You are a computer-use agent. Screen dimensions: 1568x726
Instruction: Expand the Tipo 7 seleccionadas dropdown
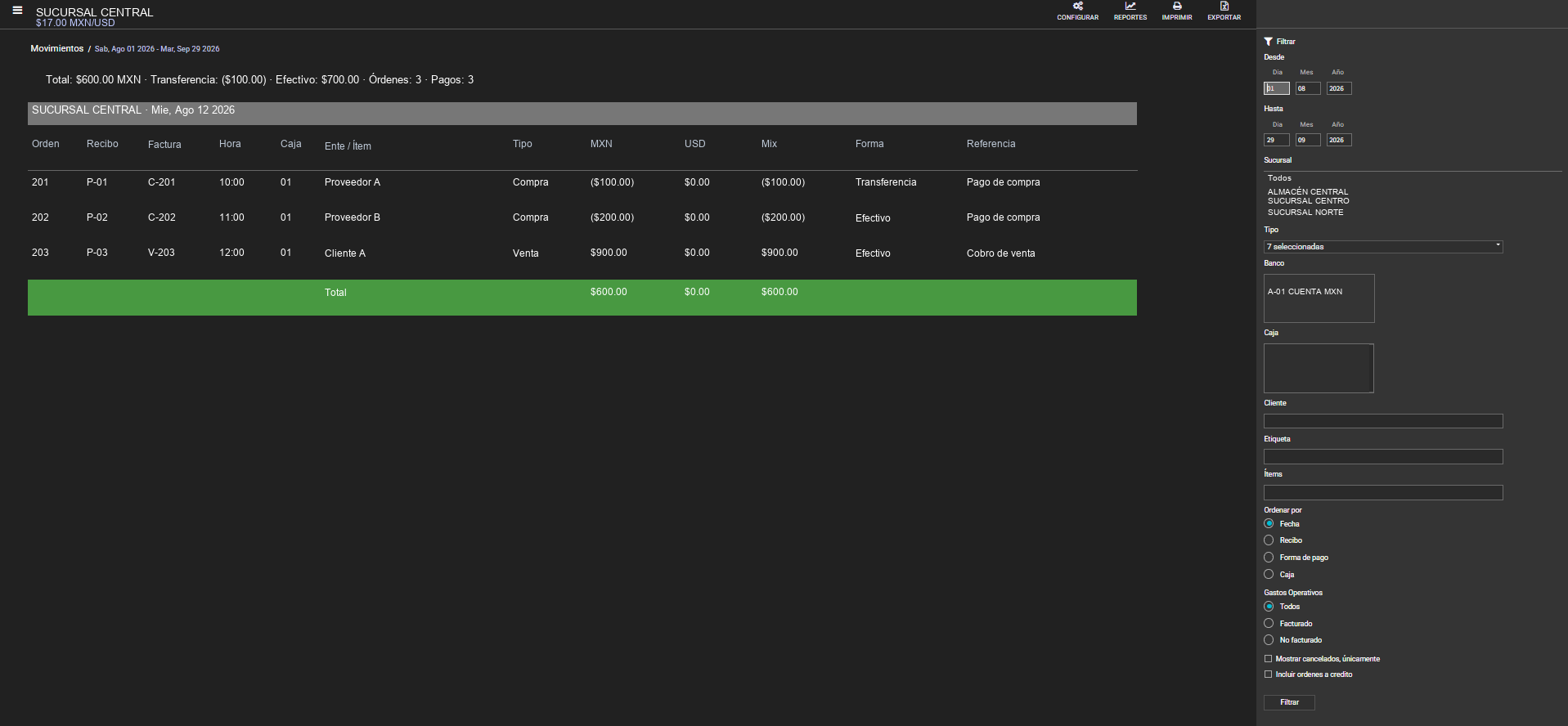click(1383, 246)
